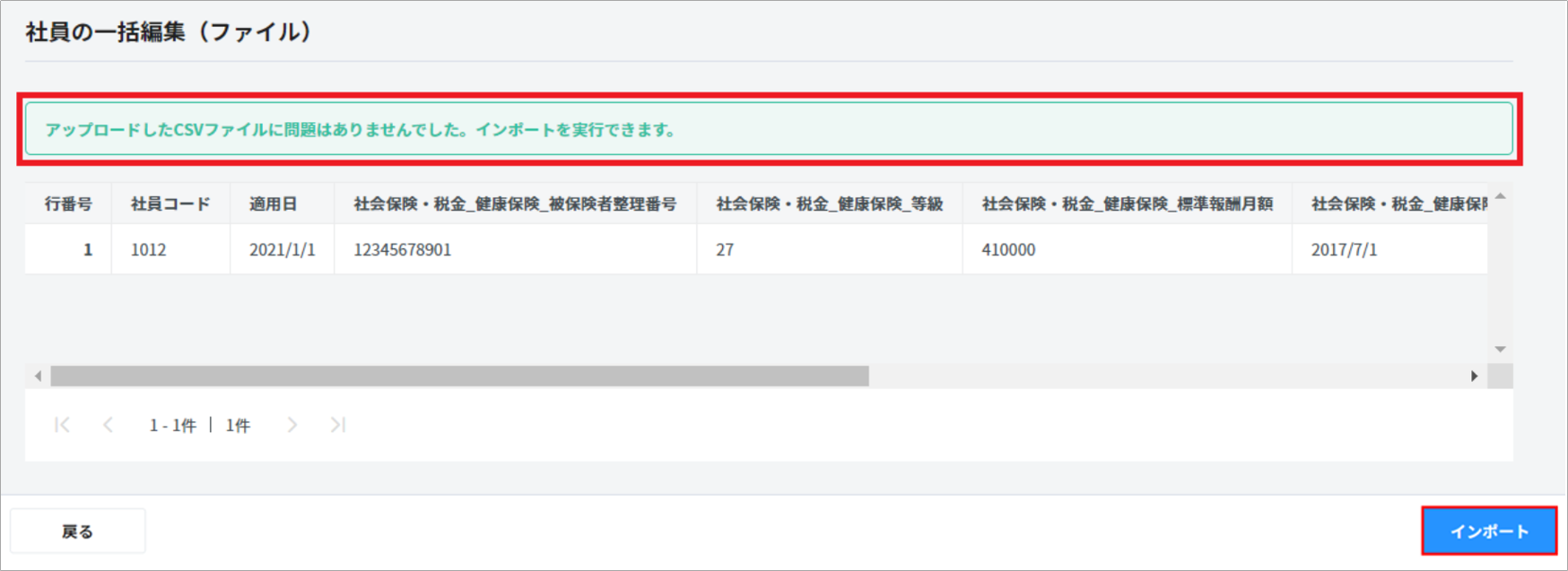Click the down arrow of vertical scrollbar
The height and width of the screenshot is (571, 1568).
tap(1500, 349)
